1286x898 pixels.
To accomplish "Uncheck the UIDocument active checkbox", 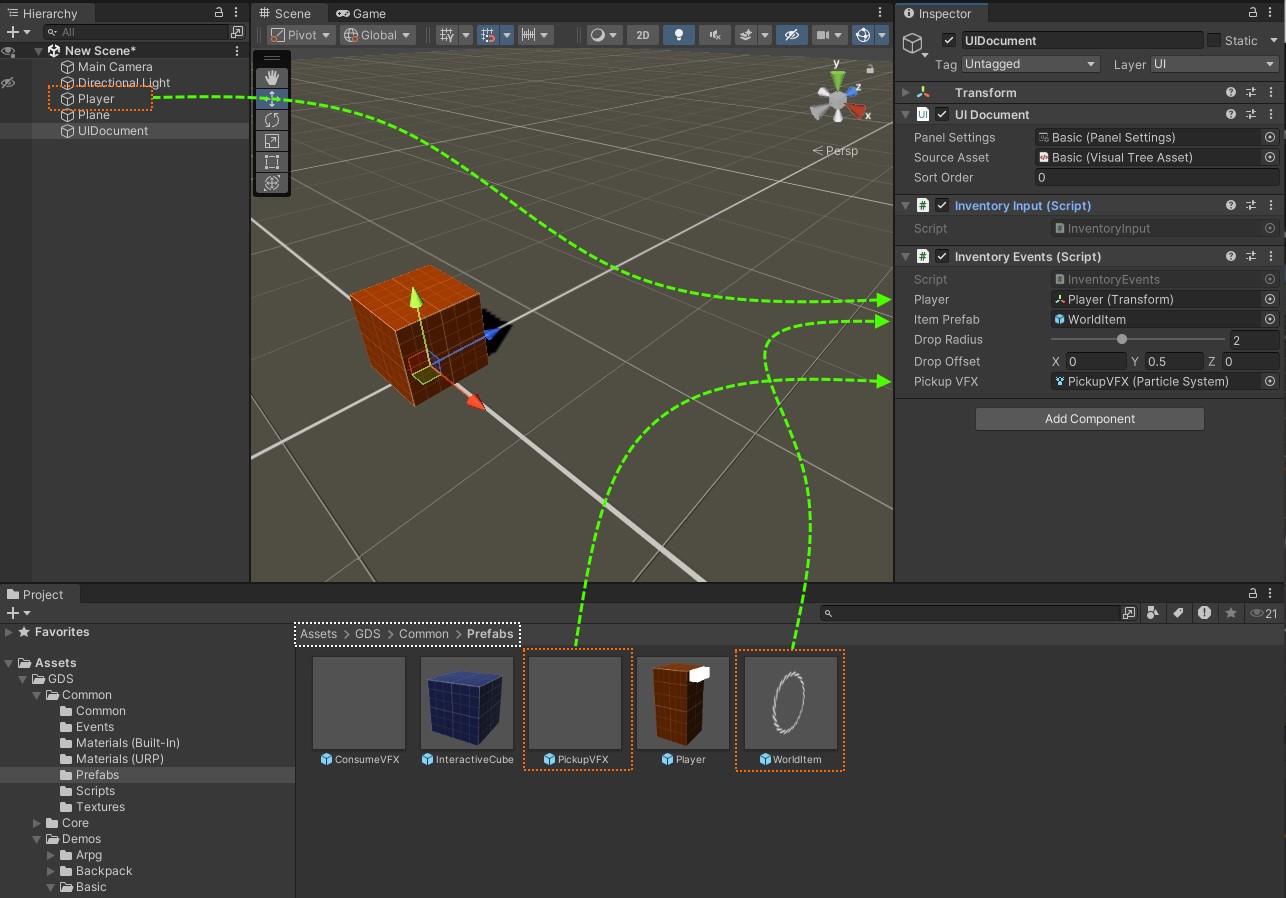I will (x=949, y=41).
